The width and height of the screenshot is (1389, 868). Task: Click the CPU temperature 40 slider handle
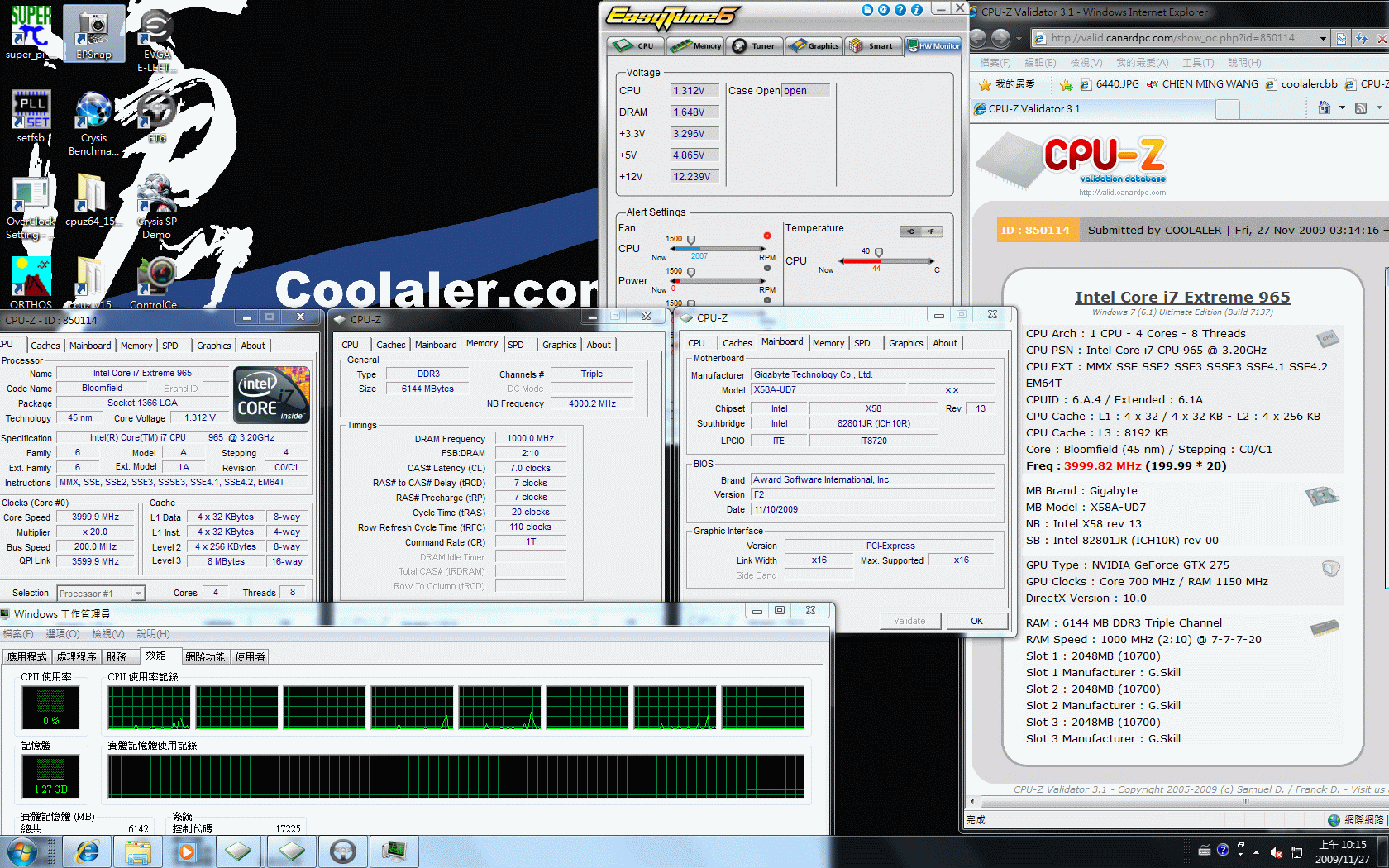pyautogui.click(x=879, y=252)
